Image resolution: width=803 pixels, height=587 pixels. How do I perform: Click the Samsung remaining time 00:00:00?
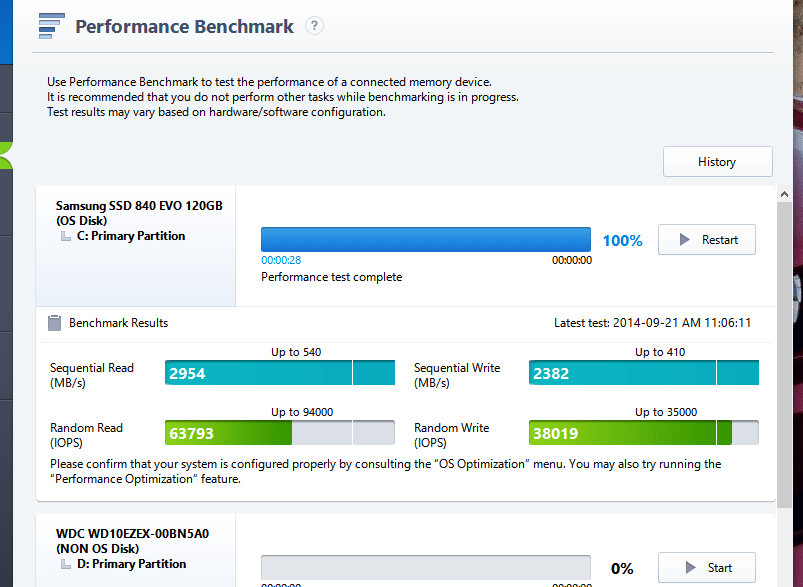572,260
